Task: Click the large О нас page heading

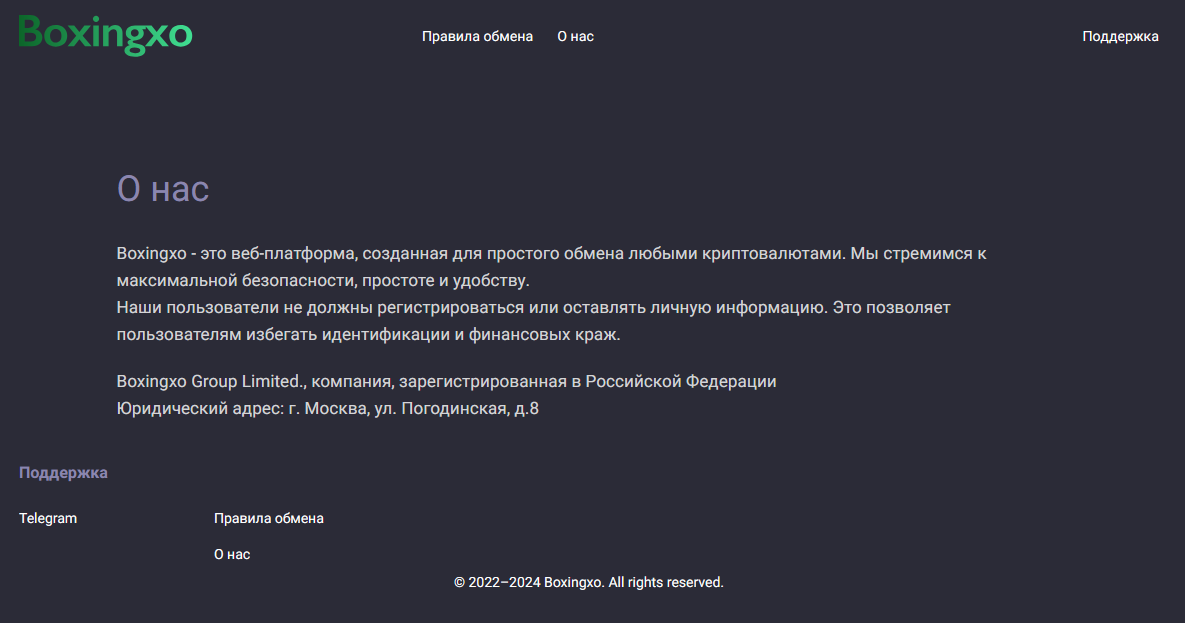Action: [162, 188]
